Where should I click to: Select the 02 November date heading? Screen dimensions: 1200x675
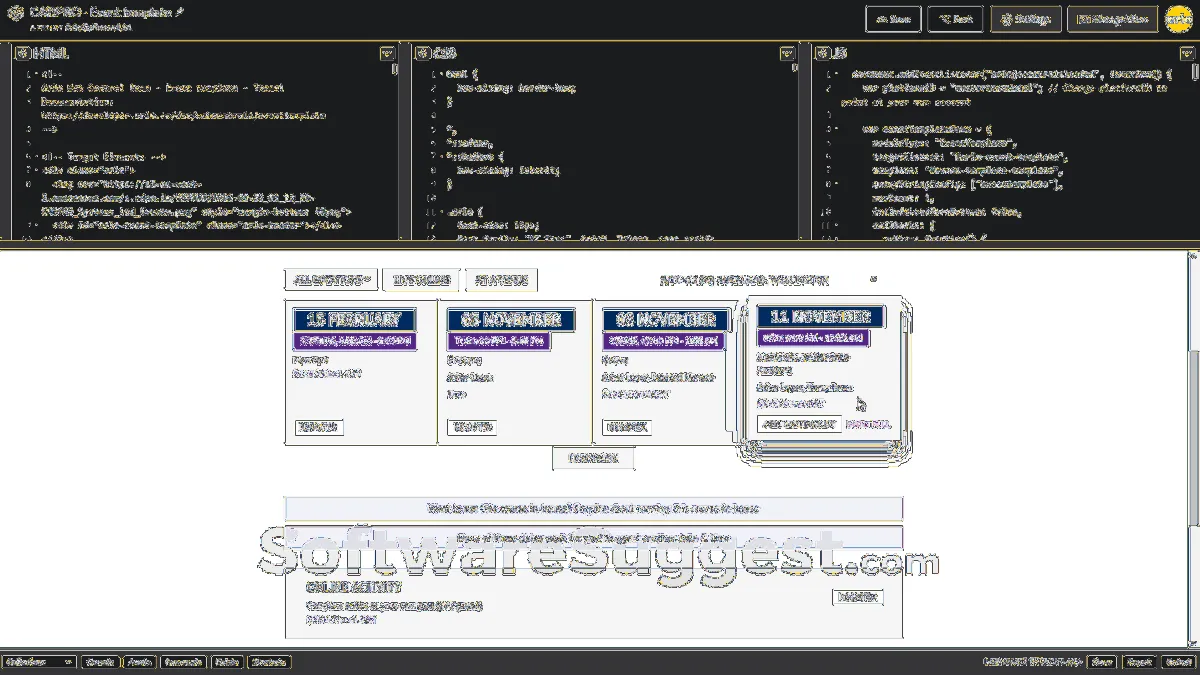(666, 320)
